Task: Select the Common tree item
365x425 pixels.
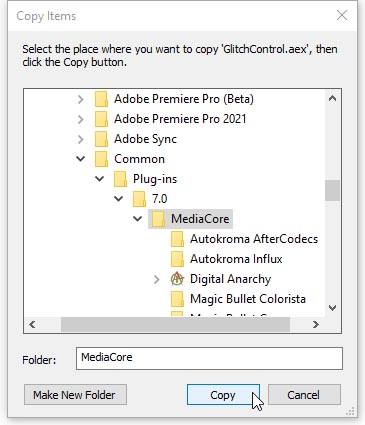Action: click(139, 159)
